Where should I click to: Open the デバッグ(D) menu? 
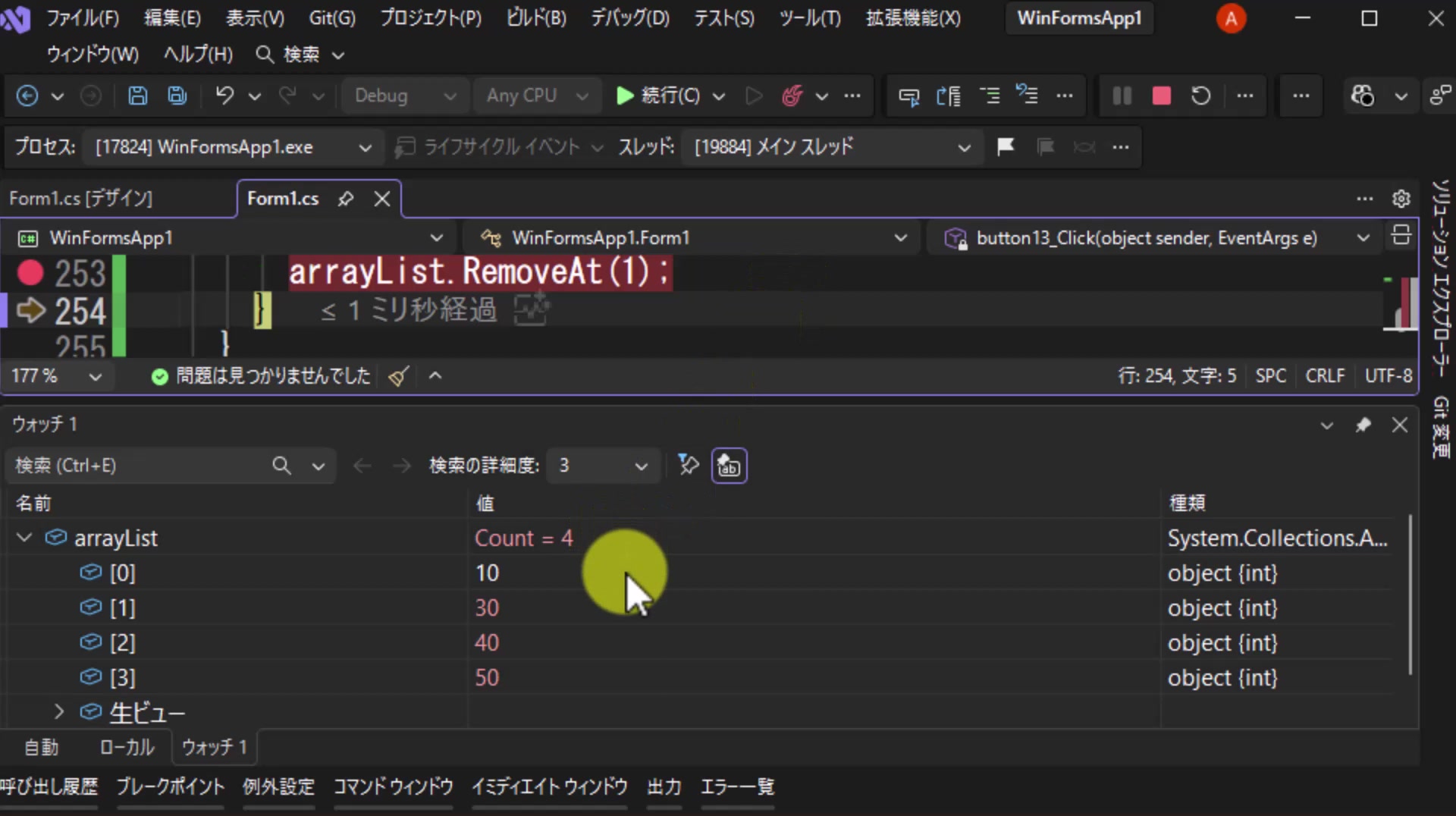(x=629, y=18)
